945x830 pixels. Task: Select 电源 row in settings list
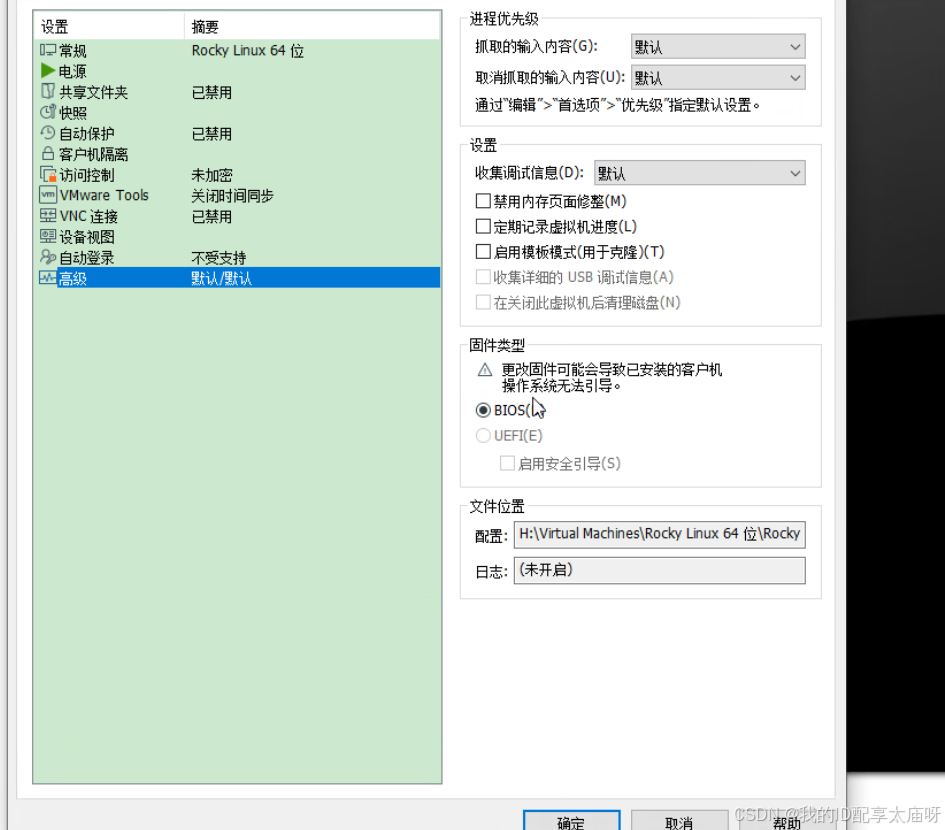[237, 71]
